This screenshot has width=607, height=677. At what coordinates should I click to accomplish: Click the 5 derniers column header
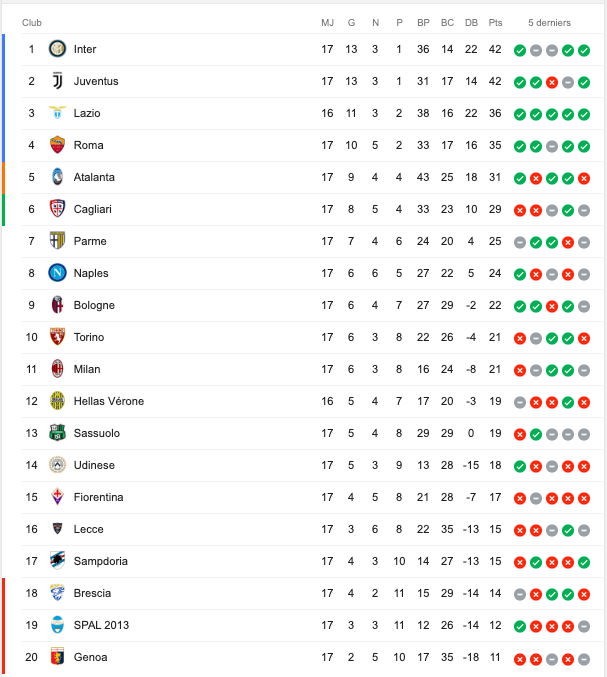pos(549,23)
